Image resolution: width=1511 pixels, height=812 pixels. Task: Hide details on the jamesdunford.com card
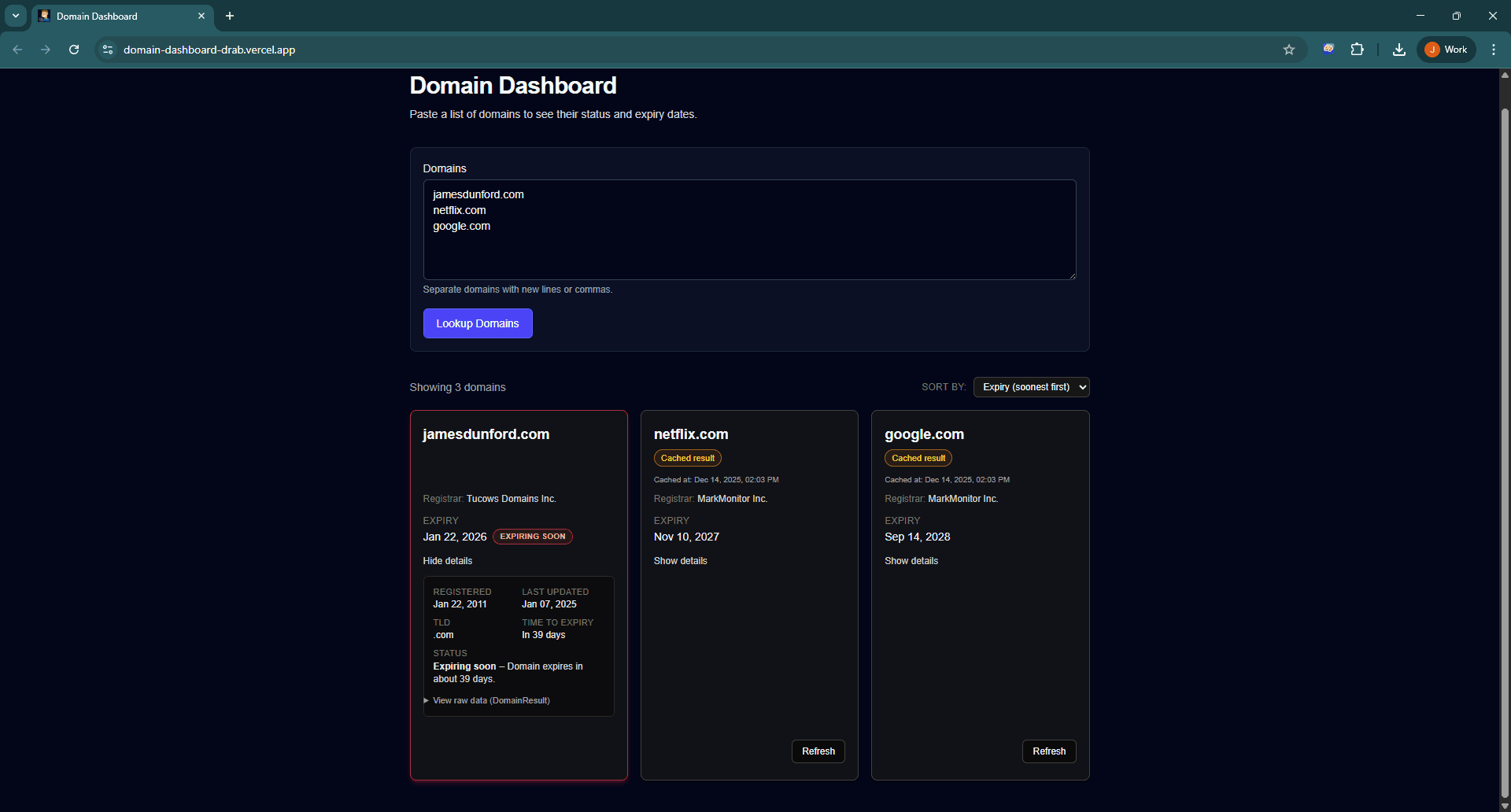(x=447, y=560)
